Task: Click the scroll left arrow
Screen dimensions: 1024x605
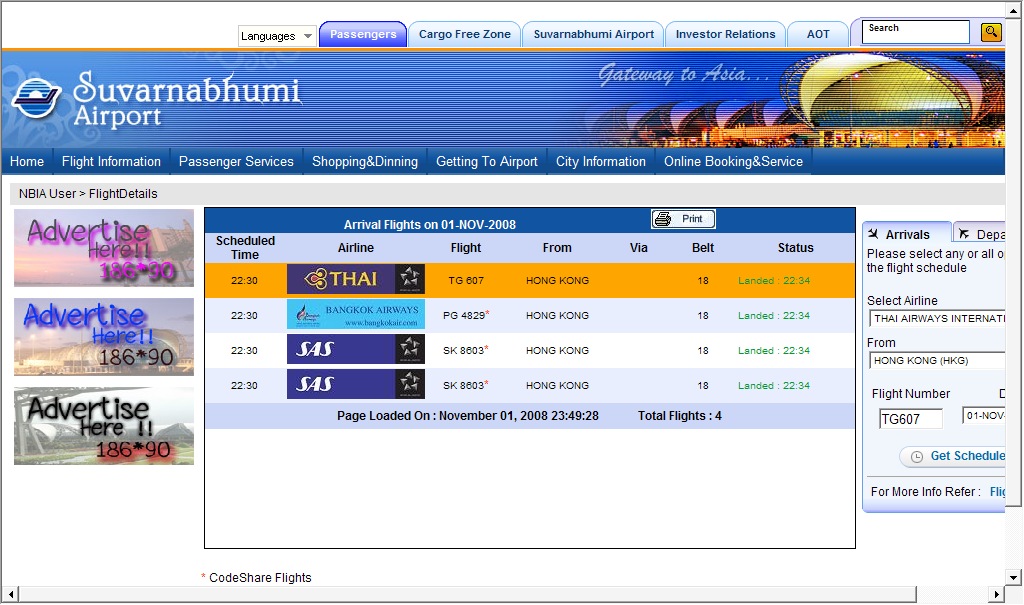Action: pyautogui.click(x=10, y=595)
